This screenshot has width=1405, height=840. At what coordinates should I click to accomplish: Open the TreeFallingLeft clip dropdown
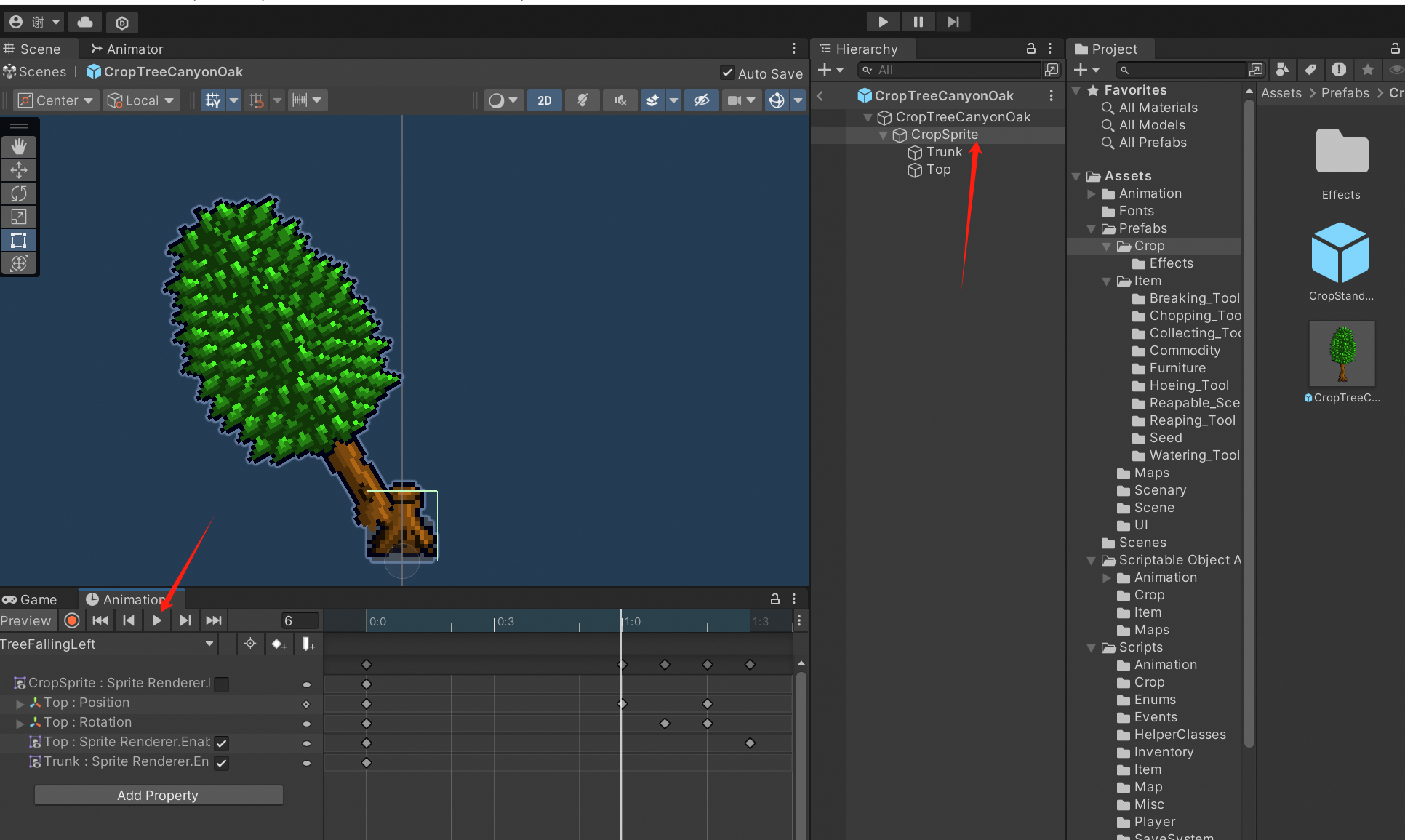(108, 644)
